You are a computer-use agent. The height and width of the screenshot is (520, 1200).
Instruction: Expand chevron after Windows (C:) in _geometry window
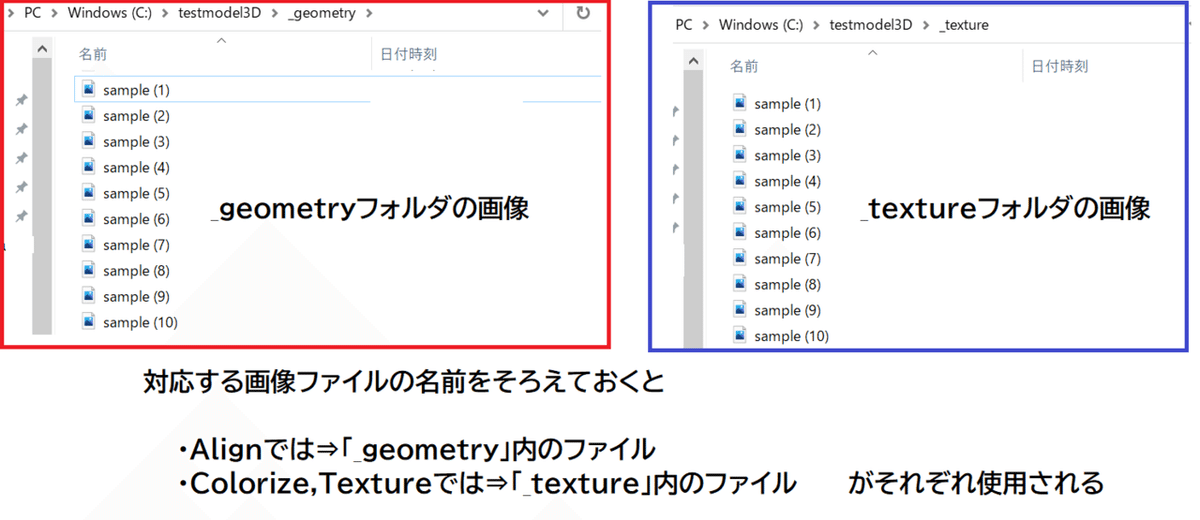click(x=166, y=14)
